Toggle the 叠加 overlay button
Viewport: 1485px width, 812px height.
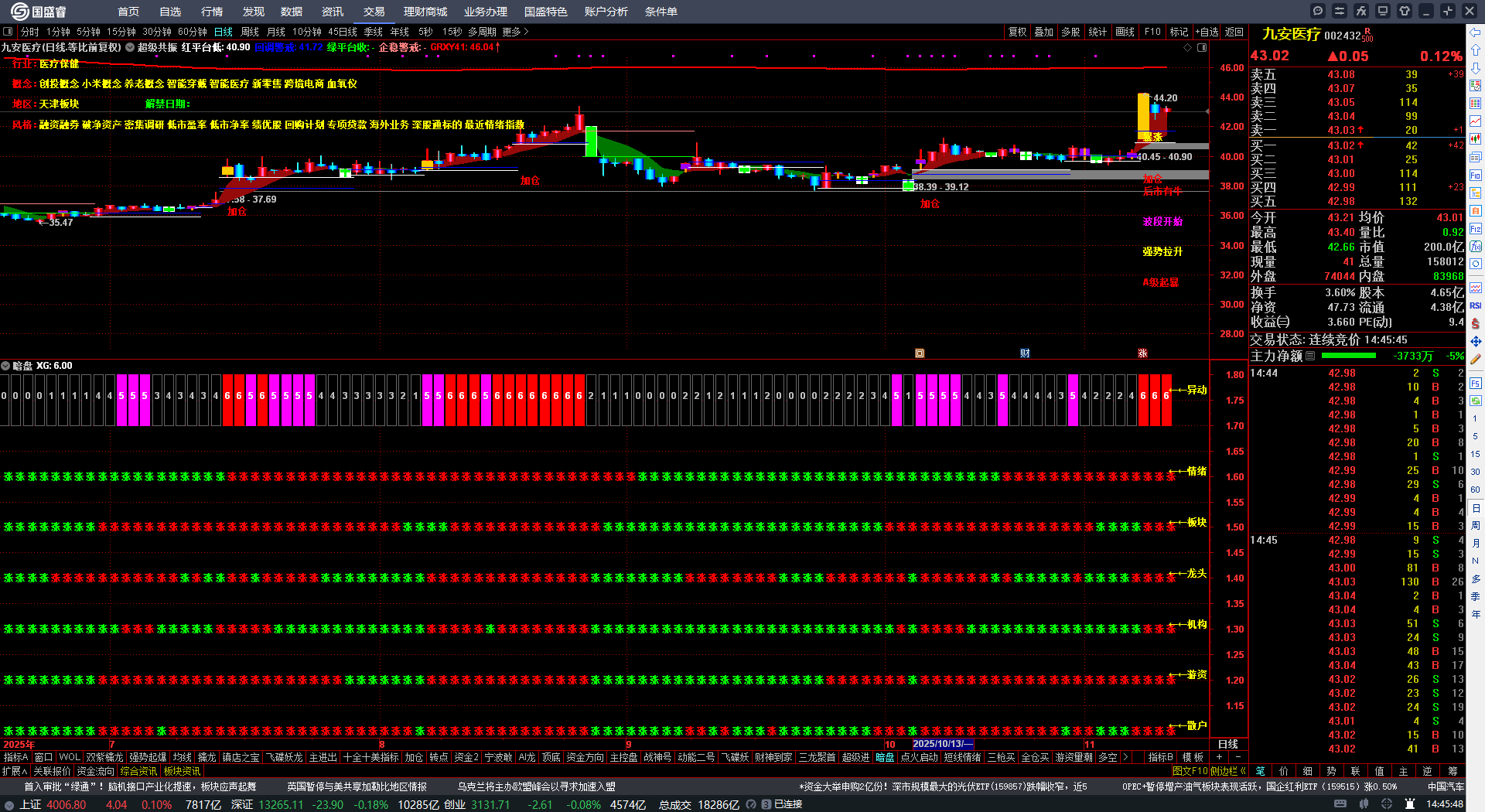point(1044,32)
